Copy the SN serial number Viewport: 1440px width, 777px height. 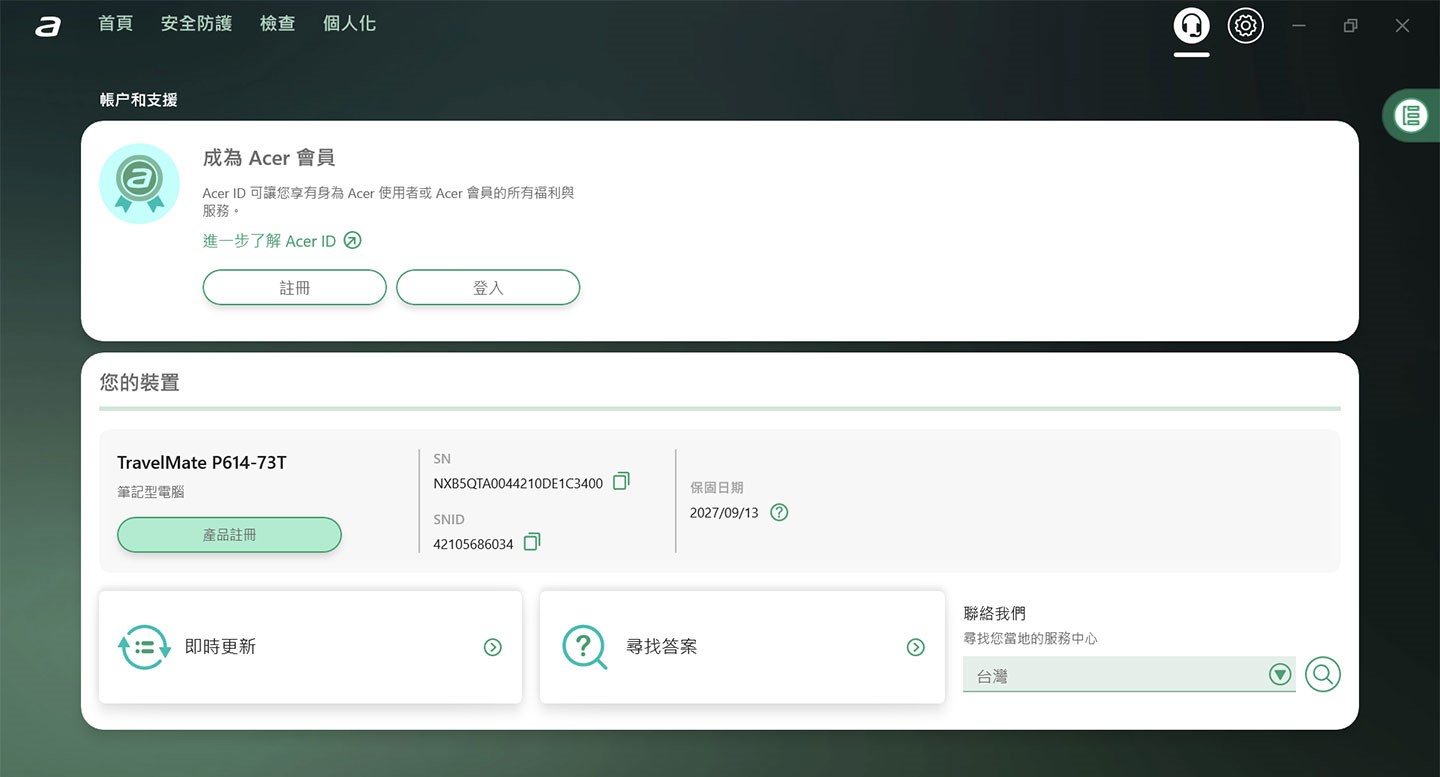[x=621, y=481]
